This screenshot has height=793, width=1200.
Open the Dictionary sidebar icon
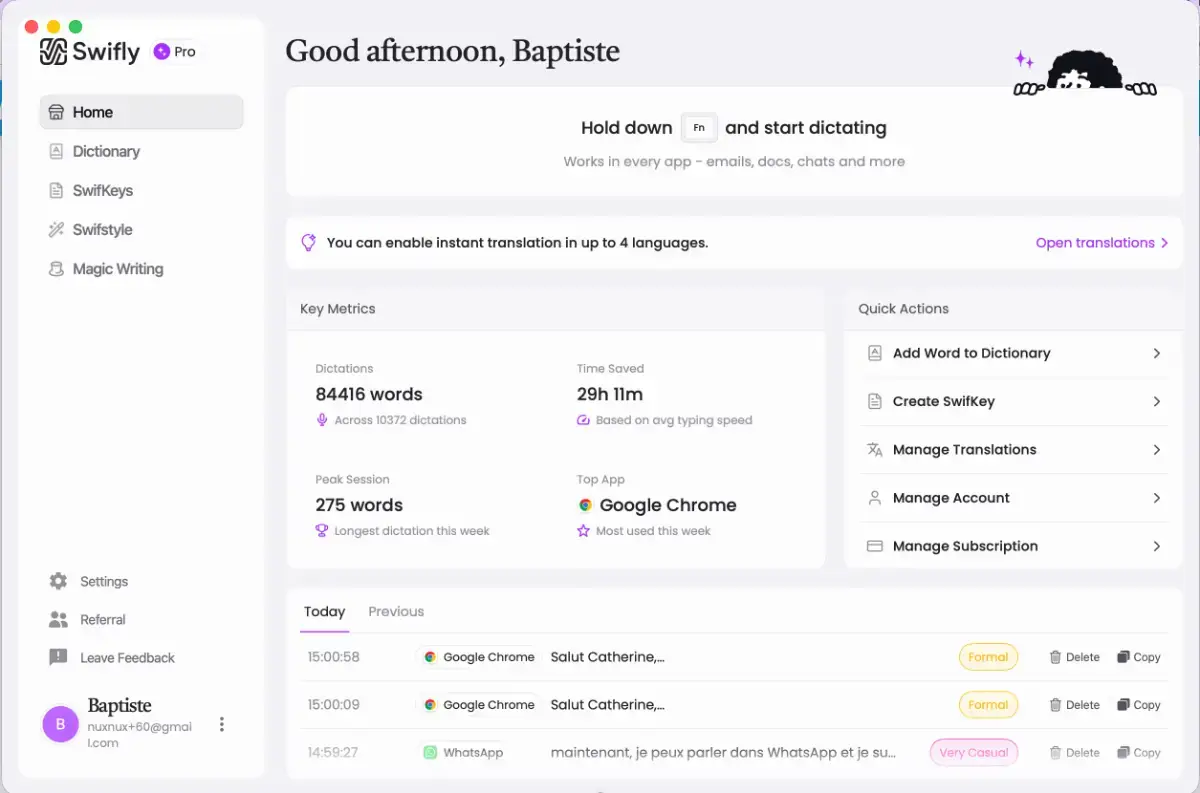pos(56,152)
